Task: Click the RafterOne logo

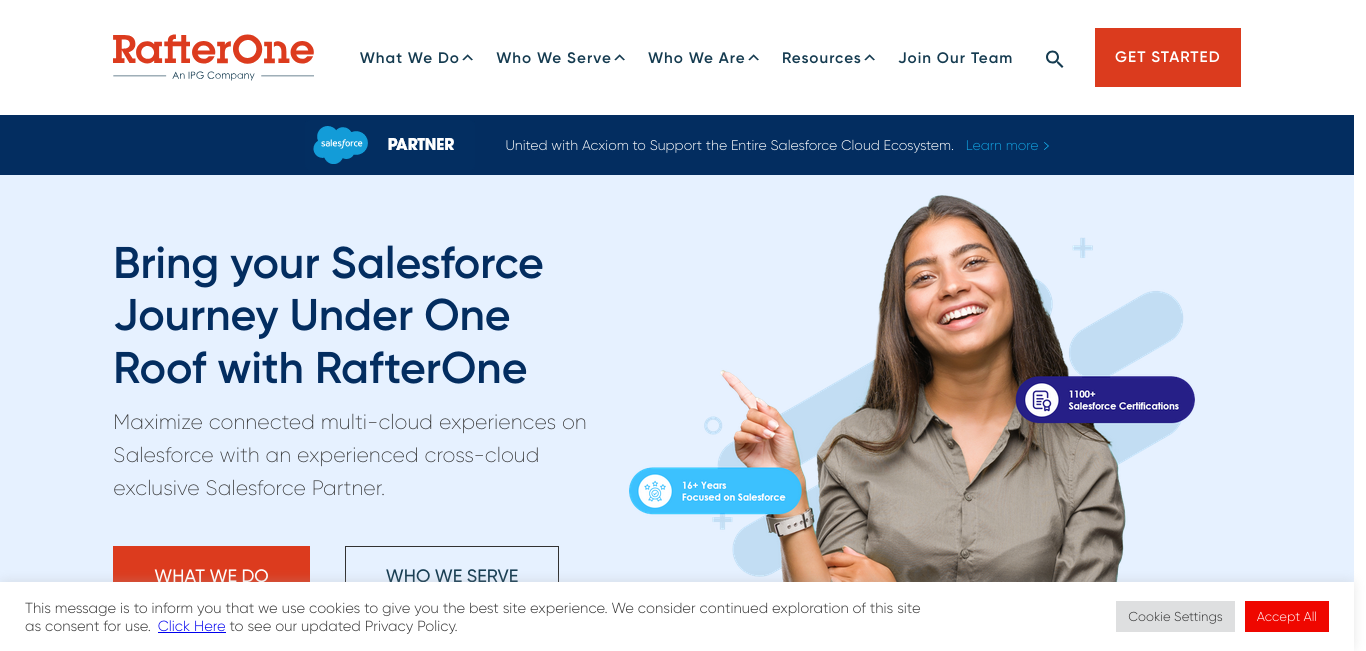Action: point(213,57)
